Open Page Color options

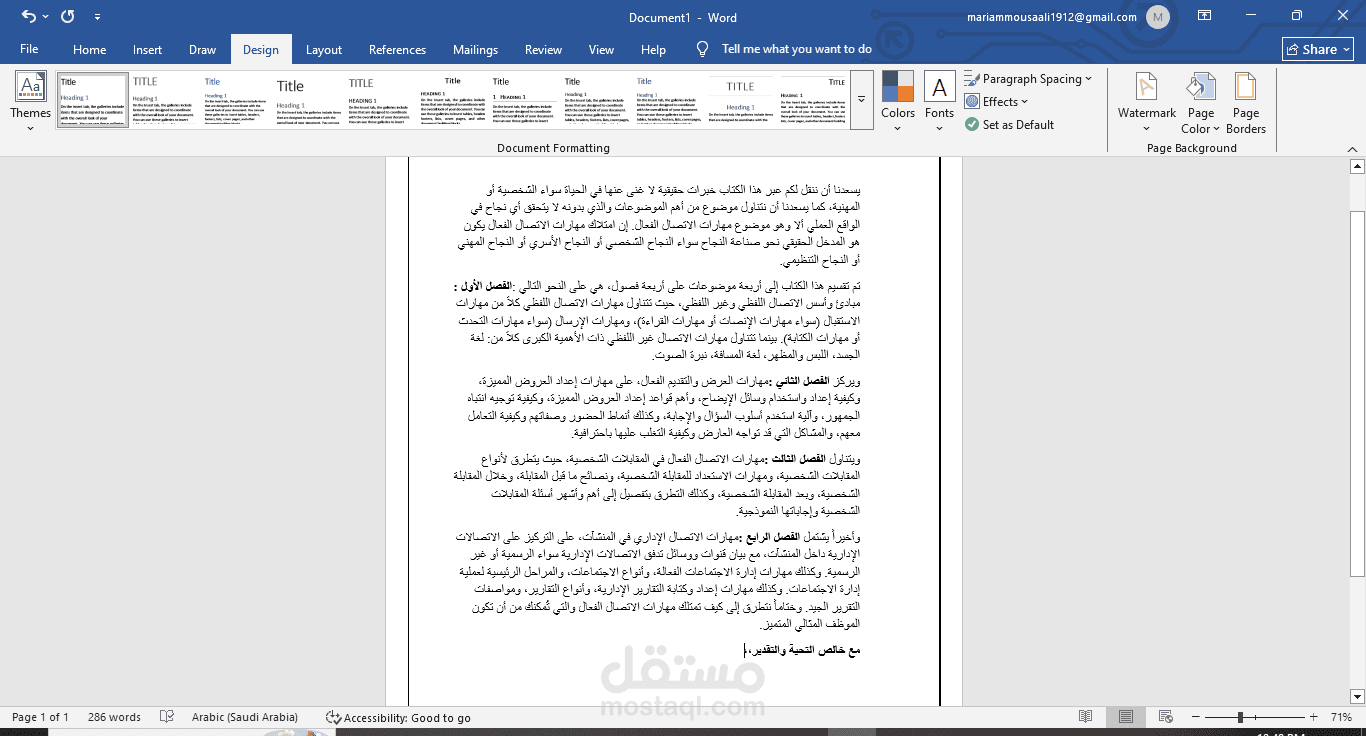point(1200,100)
